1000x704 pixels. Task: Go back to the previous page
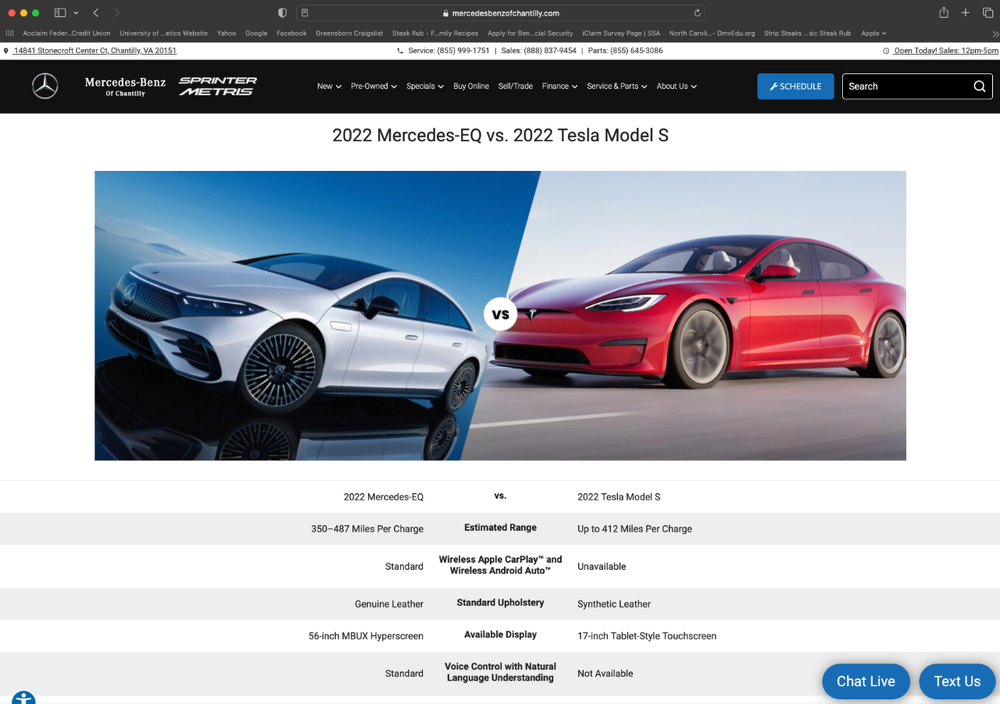[x=96, y=13]
